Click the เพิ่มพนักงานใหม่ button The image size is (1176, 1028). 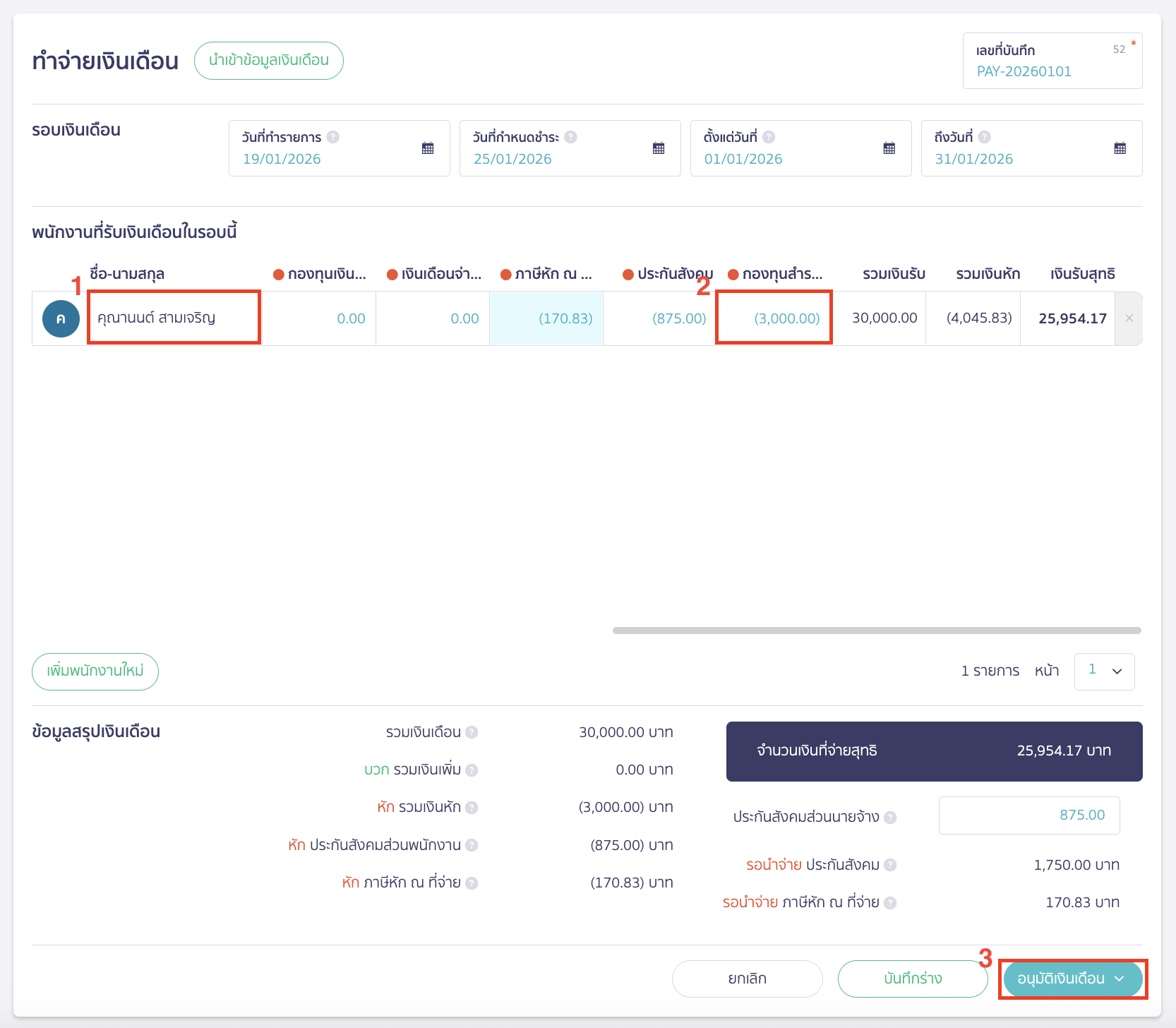coord(95,671)
